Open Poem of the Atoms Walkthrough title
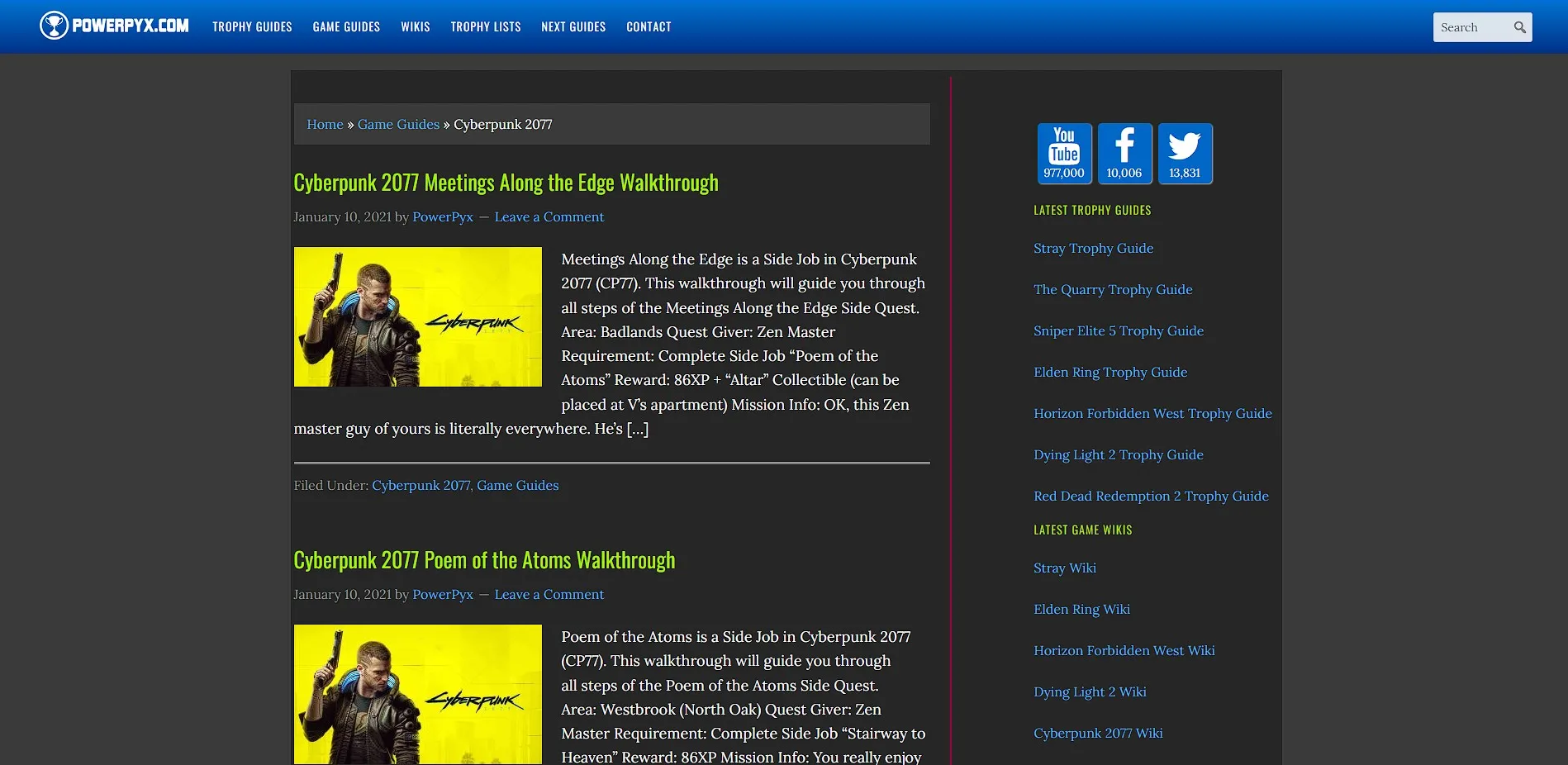The image size is (1568, 765). 484,560
